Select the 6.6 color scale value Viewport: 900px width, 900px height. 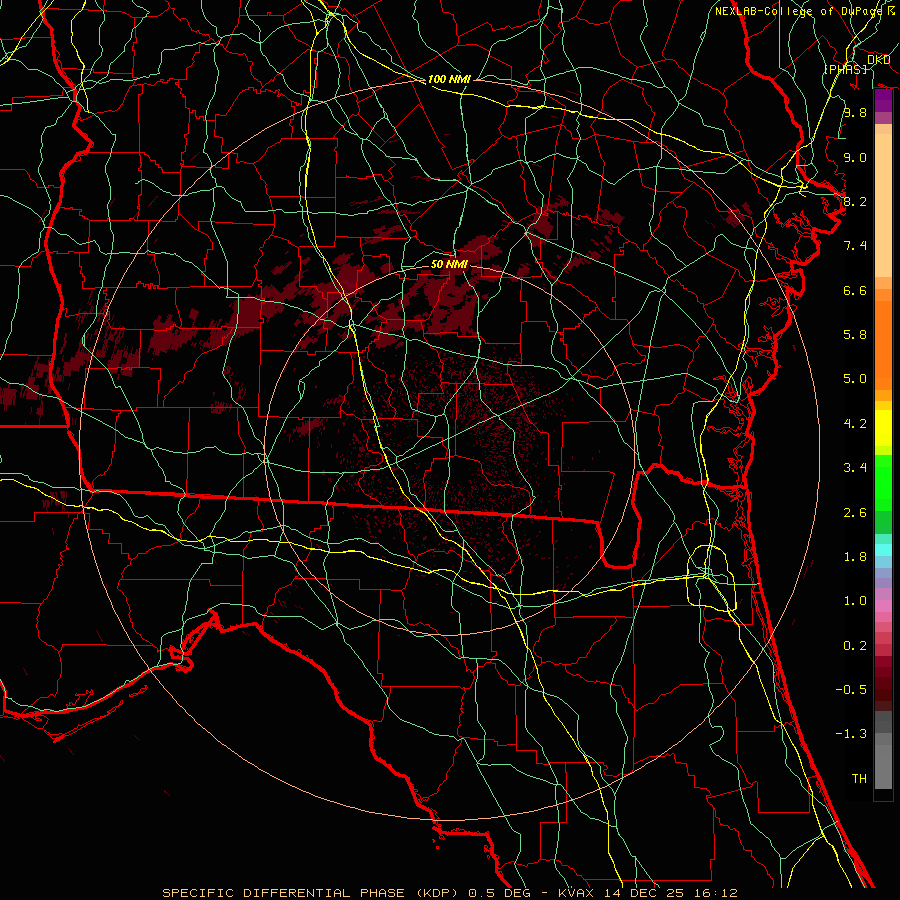point(855,290)
